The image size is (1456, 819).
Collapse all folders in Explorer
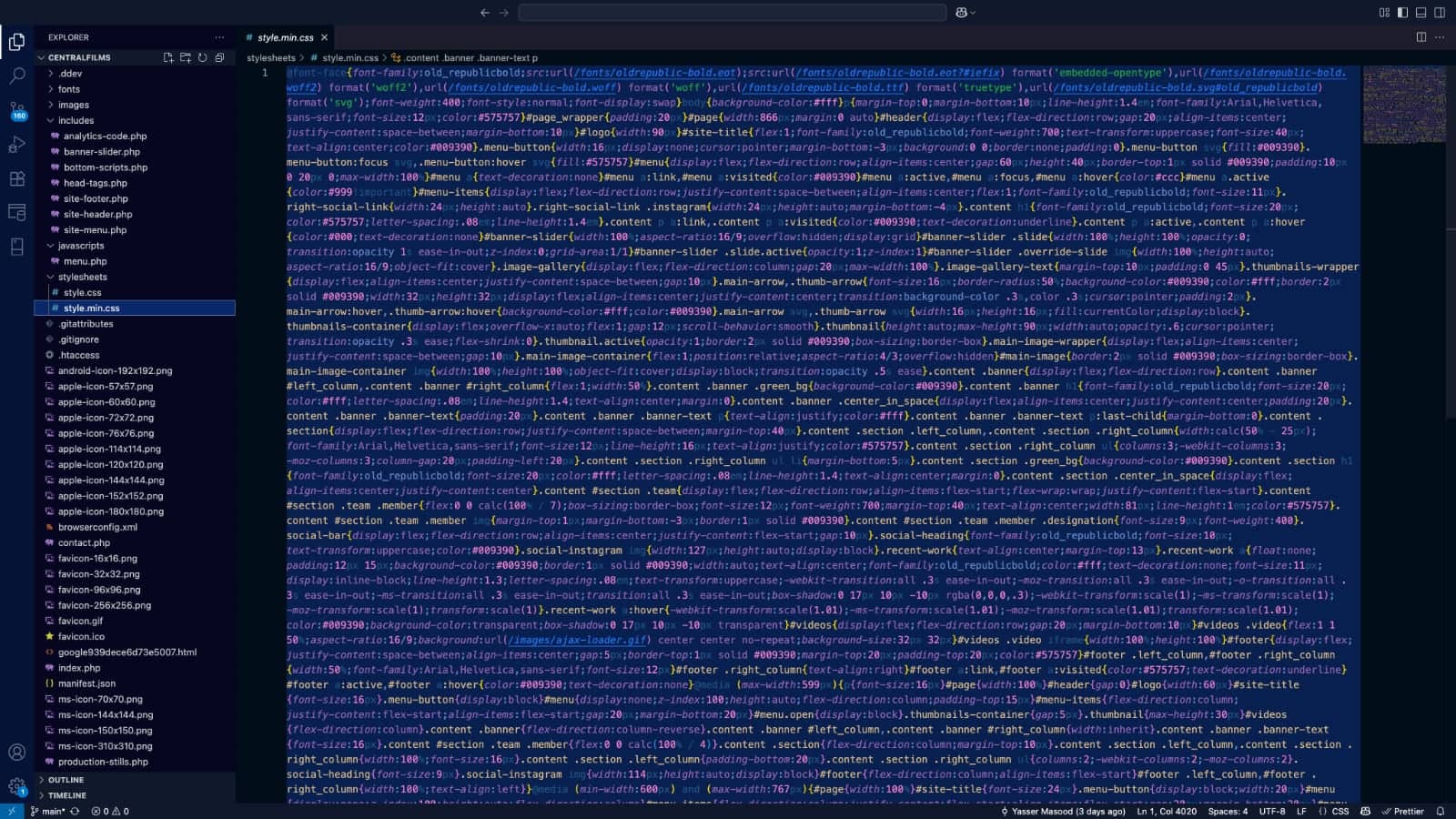(x=219, y=57)
